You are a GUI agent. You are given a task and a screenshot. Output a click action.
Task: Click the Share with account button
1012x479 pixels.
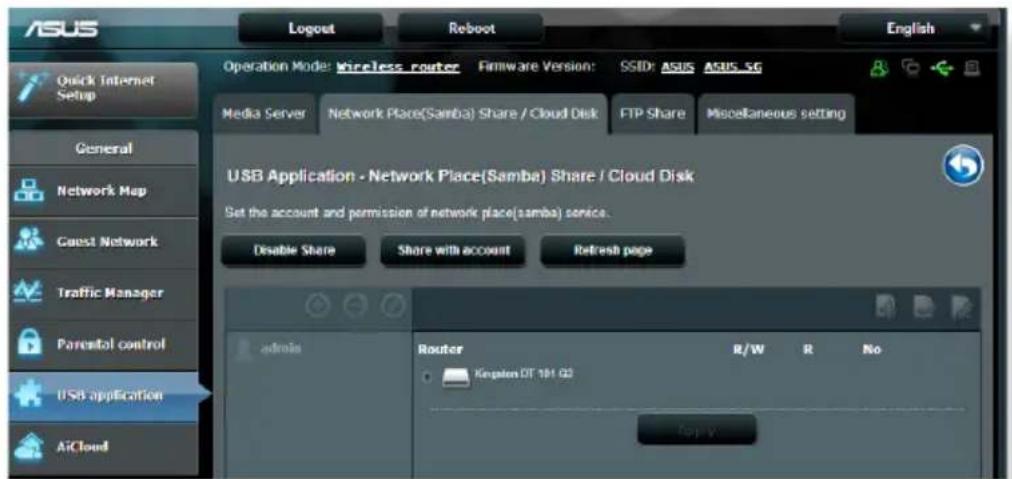pos(453,251)
